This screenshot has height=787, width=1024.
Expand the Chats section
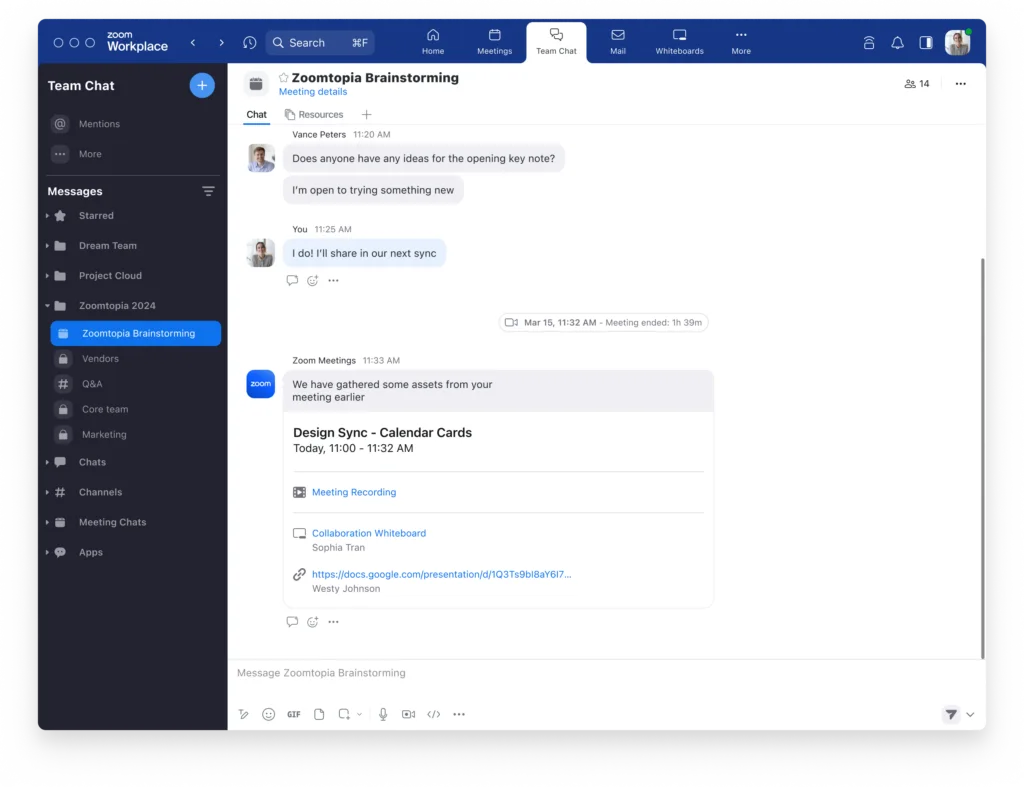pos(47,462)
